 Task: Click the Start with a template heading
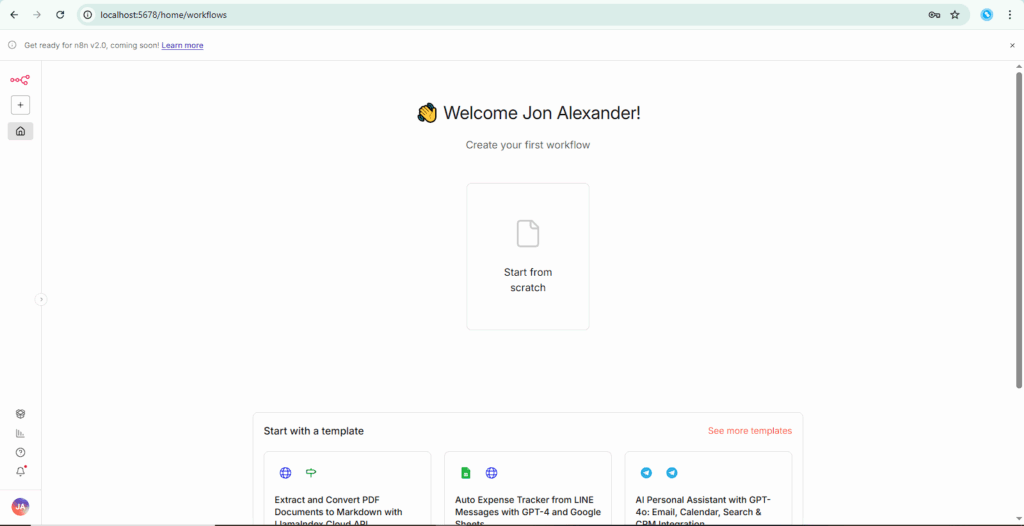coord(313,431)
